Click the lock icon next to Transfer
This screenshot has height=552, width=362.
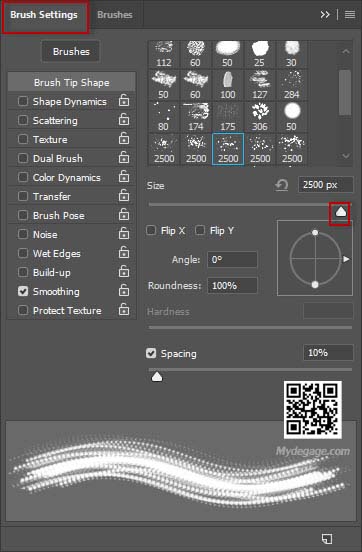pos(124,196)
